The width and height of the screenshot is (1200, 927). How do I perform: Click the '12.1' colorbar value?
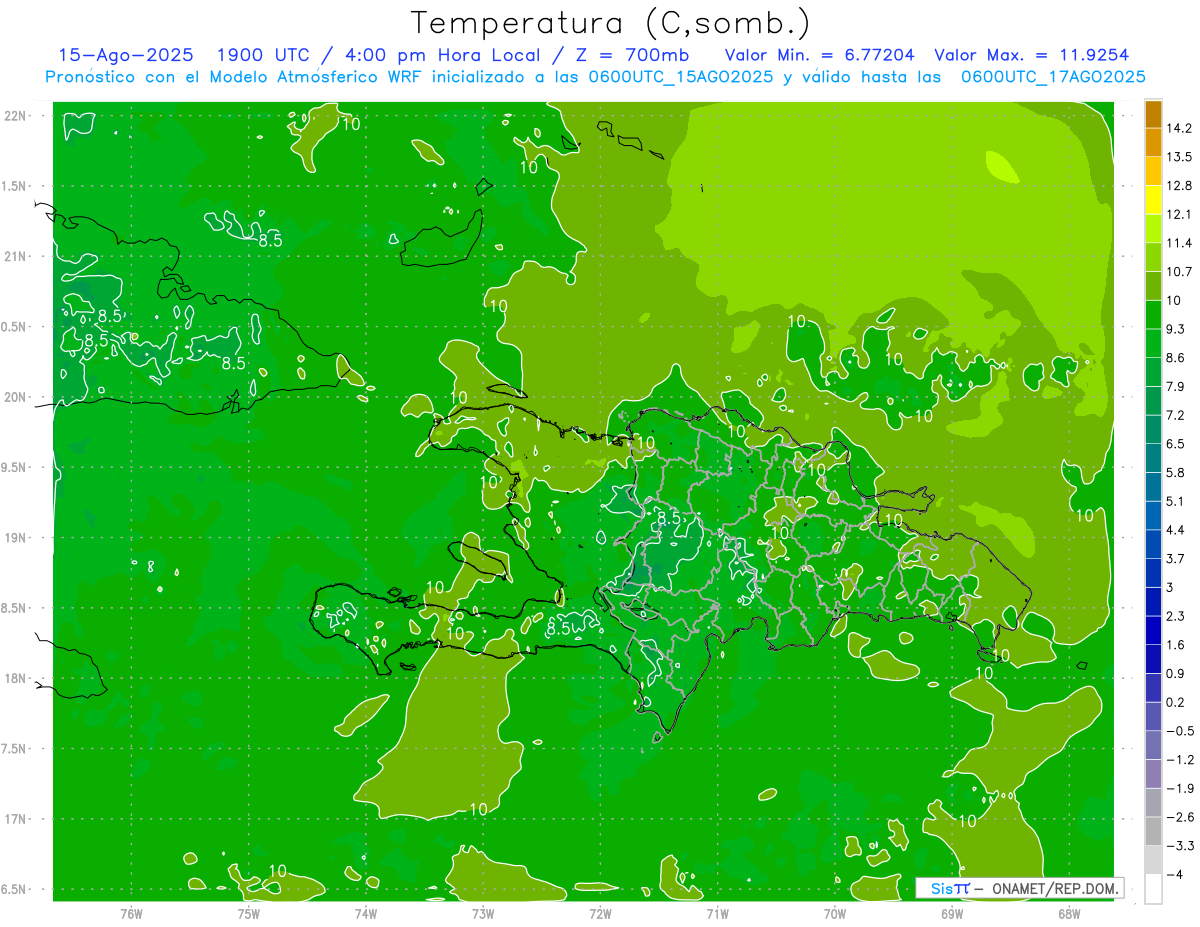(1179, 214)
